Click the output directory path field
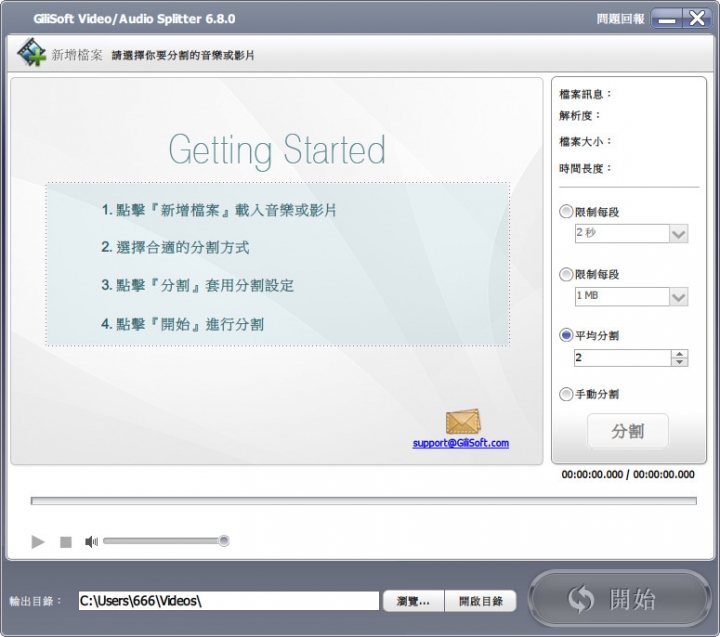Viewport: 720px width, 637px height. click(x=229, y=601)
